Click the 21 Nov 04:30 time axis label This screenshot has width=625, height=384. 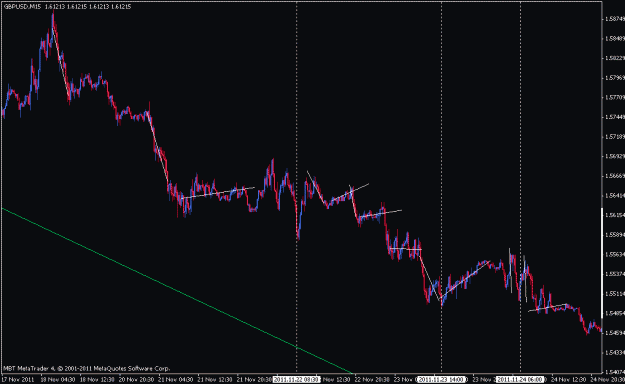click(x=176, y=379)
